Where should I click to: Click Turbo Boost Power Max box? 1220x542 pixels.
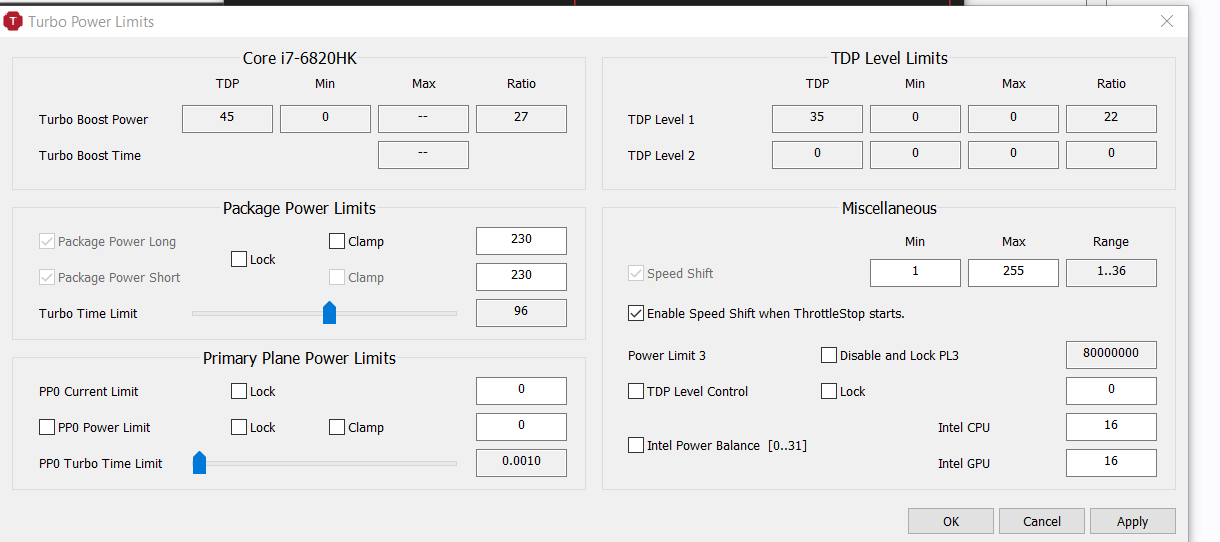point(423,118)
